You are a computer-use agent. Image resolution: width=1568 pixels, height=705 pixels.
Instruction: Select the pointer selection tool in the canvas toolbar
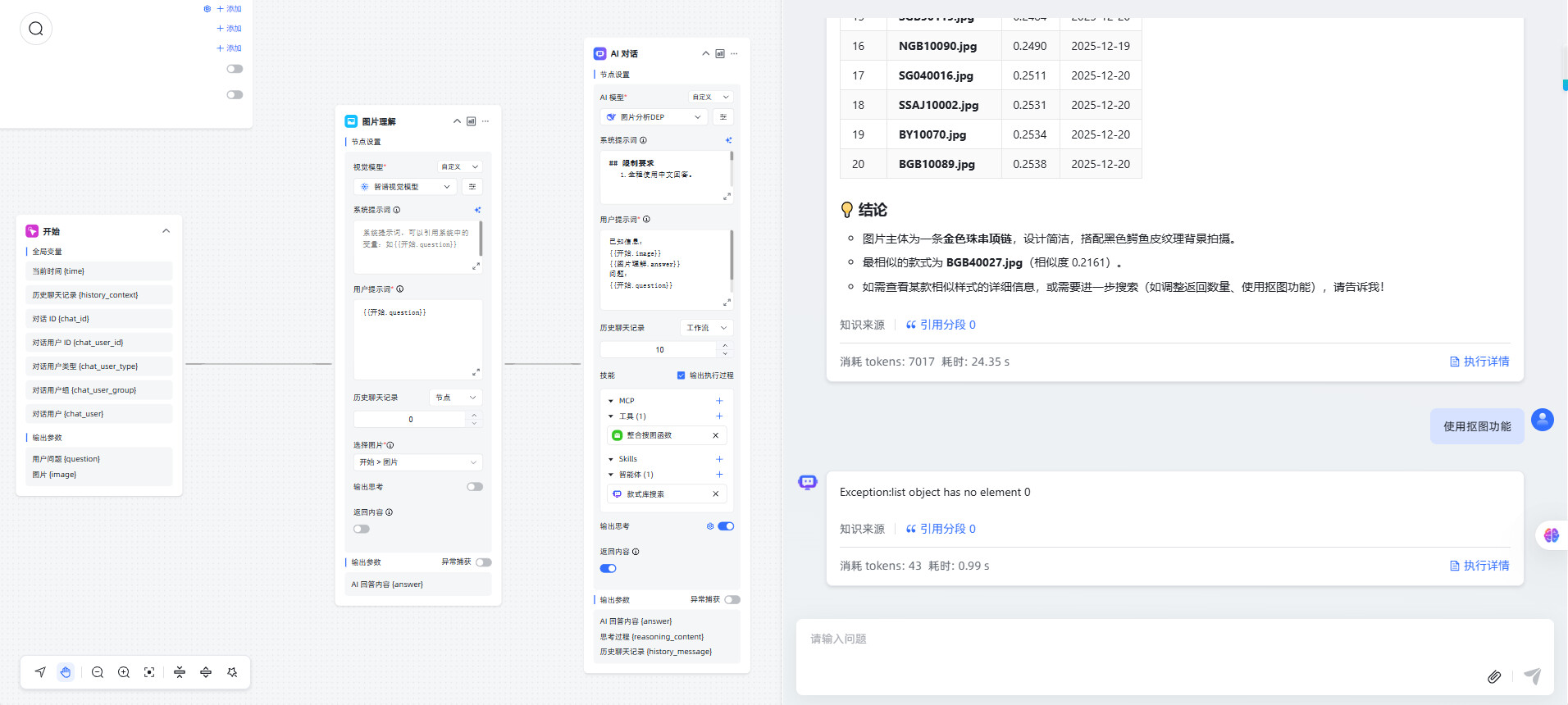40,672
